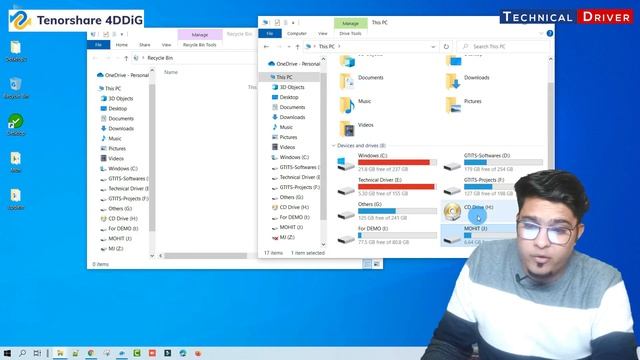The width and height of the screenshot is (640, 360).
Task: Open Task View on the taskbar
Action: [37, 353]
